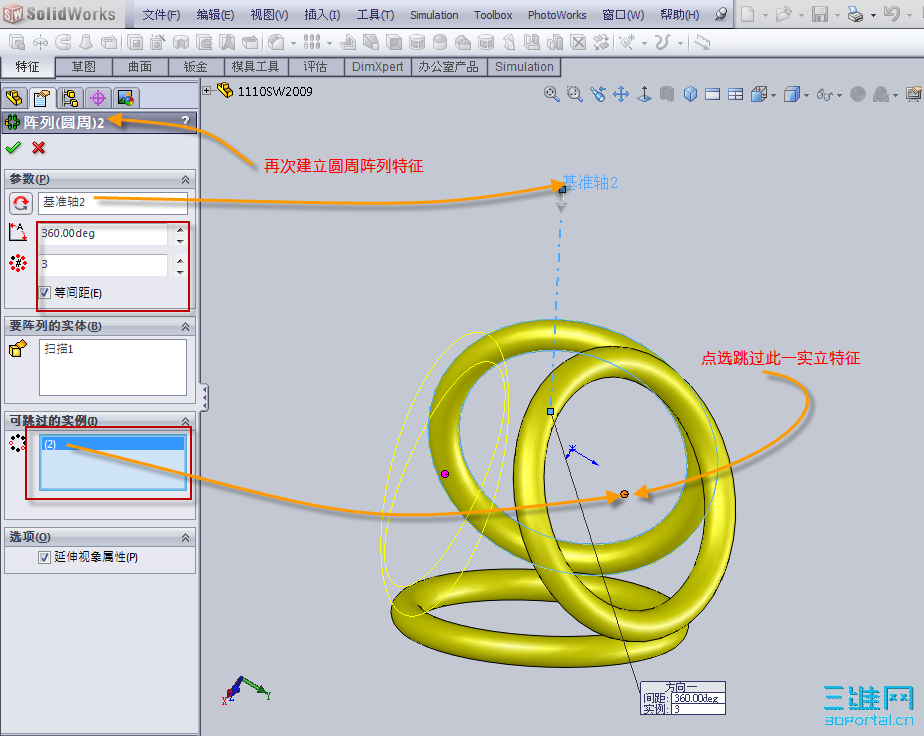Decrease the angle value with down arrow

pyautogui.click(x=180, y=241)
